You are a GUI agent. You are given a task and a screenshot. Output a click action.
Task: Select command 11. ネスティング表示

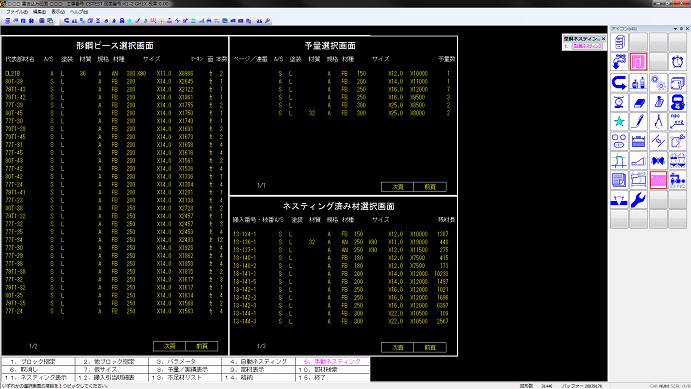[x=38, y=378]
